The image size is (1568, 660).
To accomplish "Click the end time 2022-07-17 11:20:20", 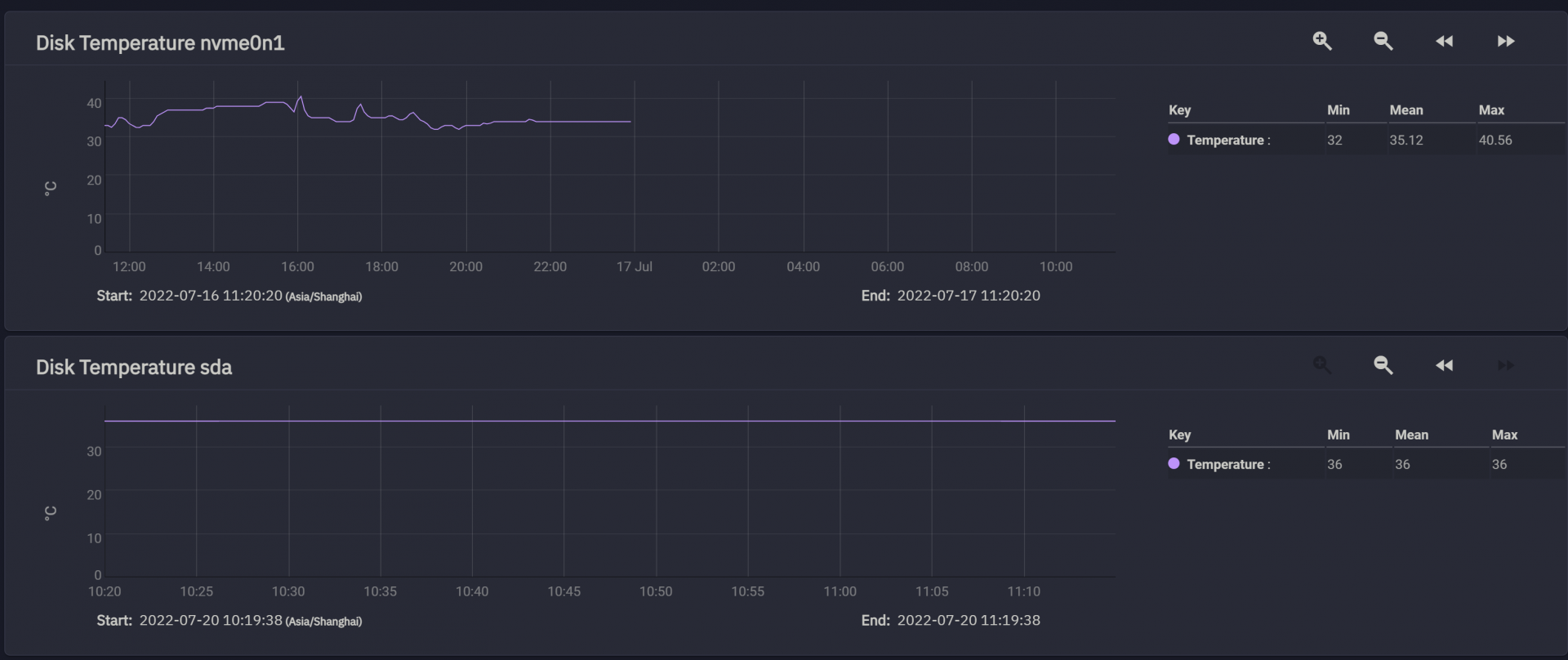I will pyautogui.click(x=969, y=296).
